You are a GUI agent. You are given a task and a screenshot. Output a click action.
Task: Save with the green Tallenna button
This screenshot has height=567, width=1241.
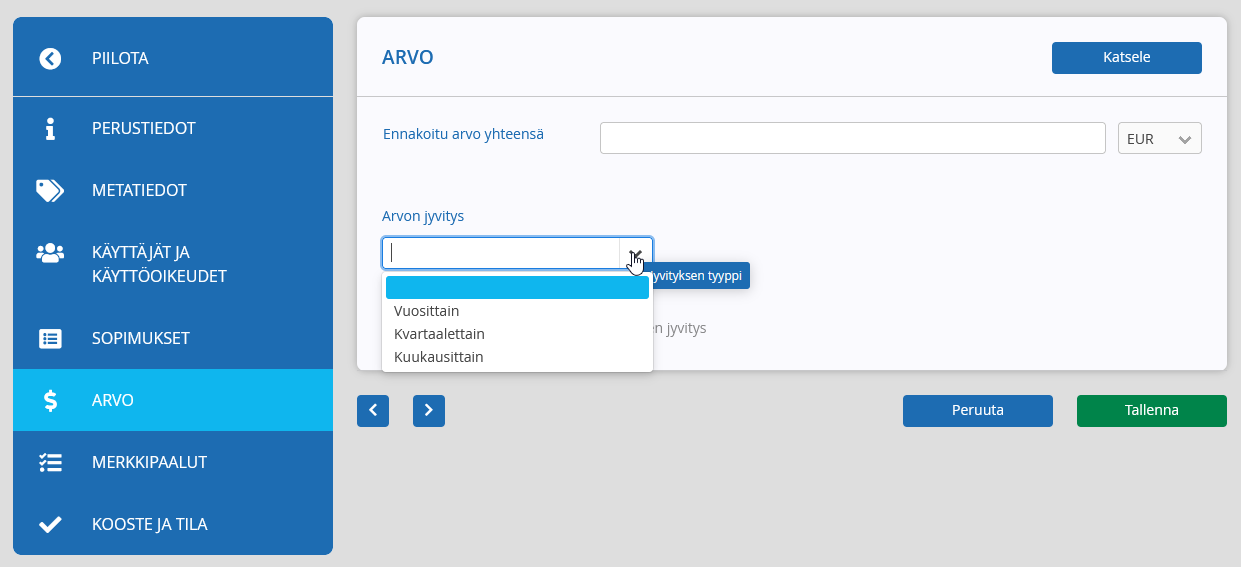(x=1152, y=411)
